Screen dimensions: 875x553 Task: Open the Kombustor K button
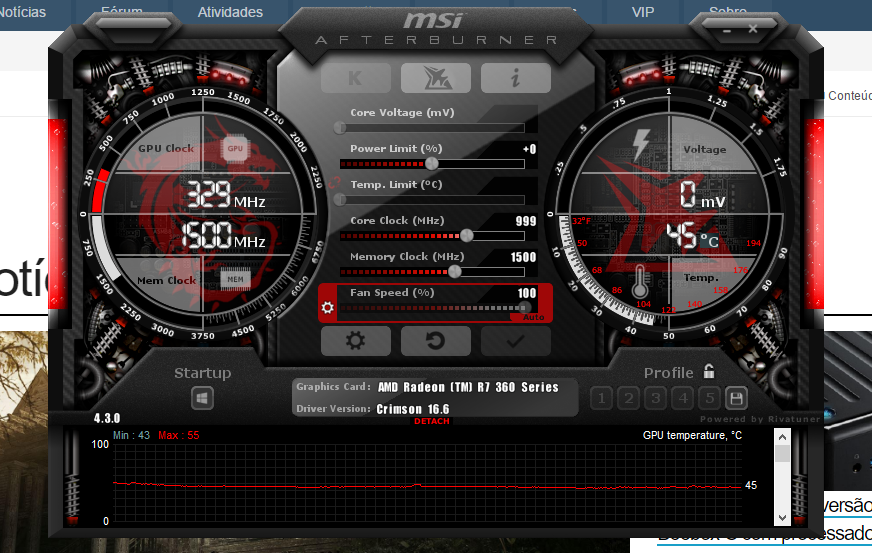(x=355, y=78)
